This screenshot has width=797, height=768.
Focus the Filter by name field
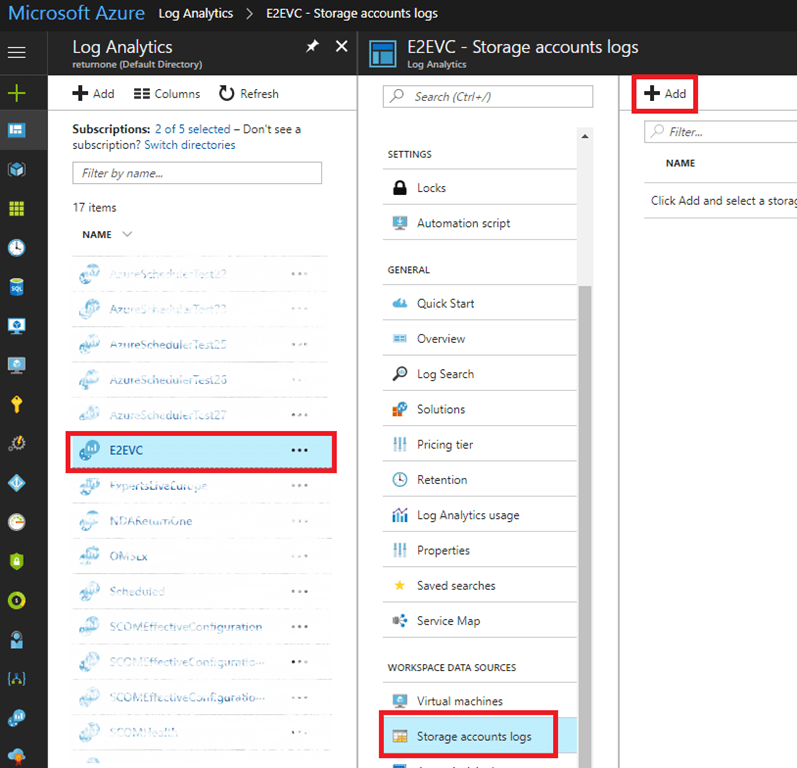pos(197,173)
